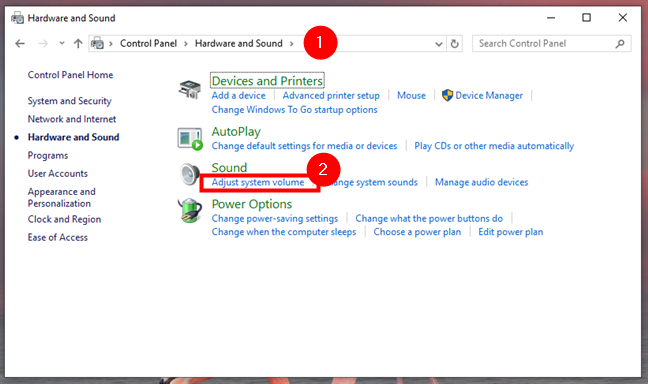This screenshot has width=648, height=384.
Task: Open the Programs category
Action: pos(48,155)
